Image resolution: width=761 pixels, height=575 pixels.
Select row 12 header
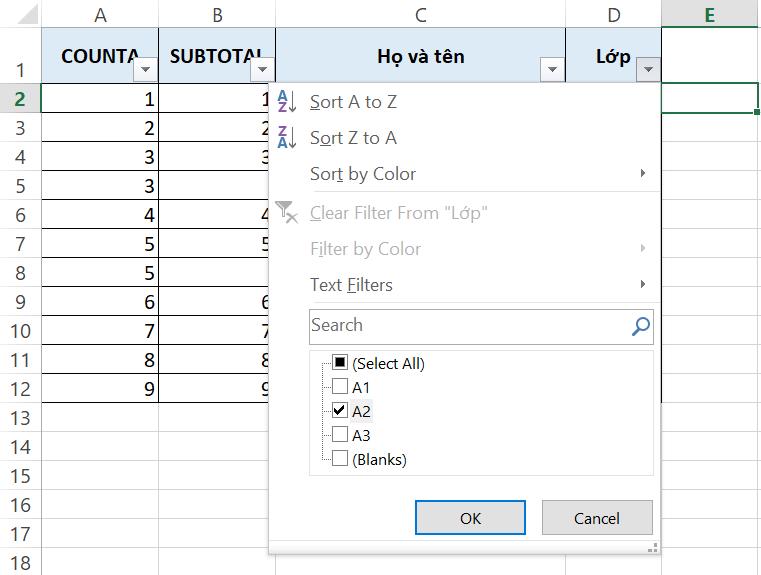coord(20,388)
